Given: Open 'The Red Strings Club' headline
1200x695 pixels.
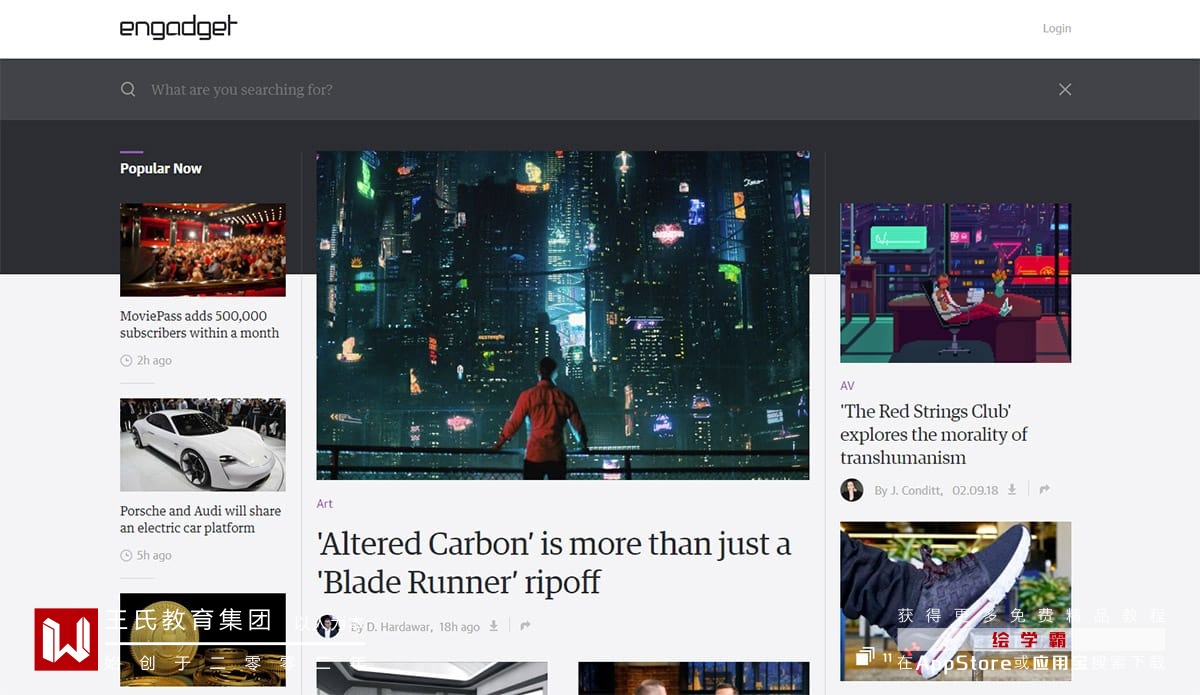Looking at the screenshot, I should (934, 434).
